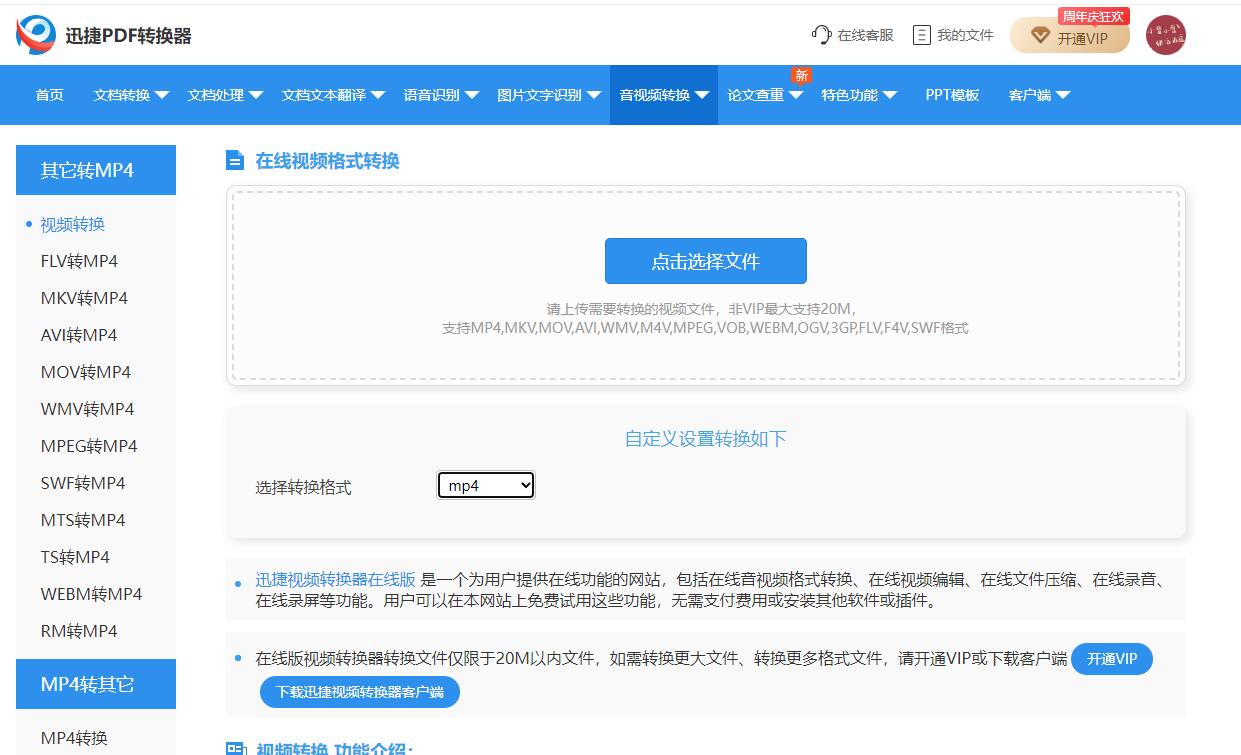Viewport: 1241px width, 755px height.
Task: Expand the 语音识别 dropdown menu
Action: pyautogui.click(x=441, y=95)
